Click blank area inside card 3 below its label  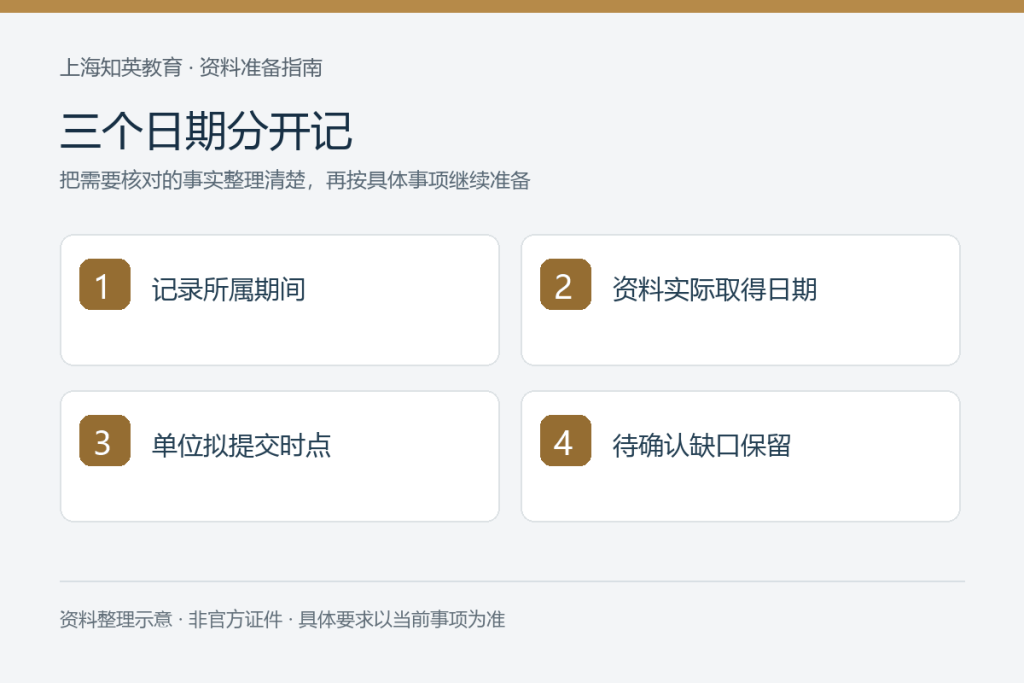click(280, 494)
